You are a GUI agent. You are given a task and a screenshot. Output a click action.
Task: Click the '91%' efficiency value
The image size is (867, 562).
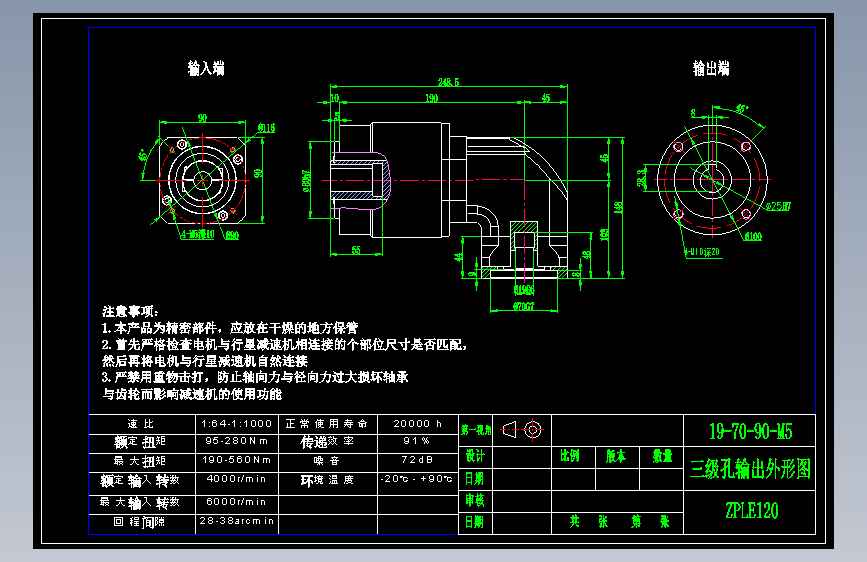(x=417, y=441)
